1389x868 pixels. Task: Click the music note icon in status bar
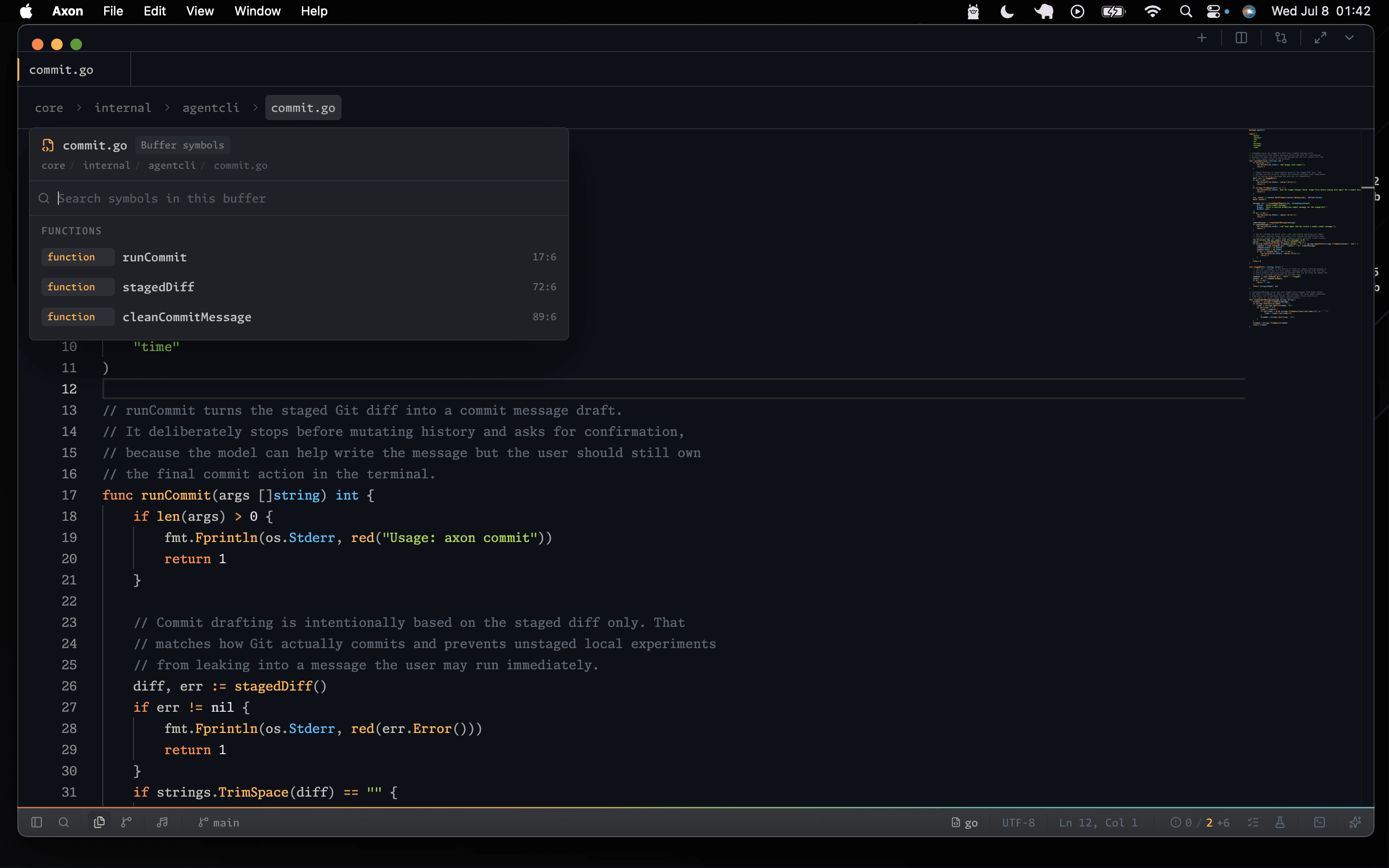coord(163,822)
